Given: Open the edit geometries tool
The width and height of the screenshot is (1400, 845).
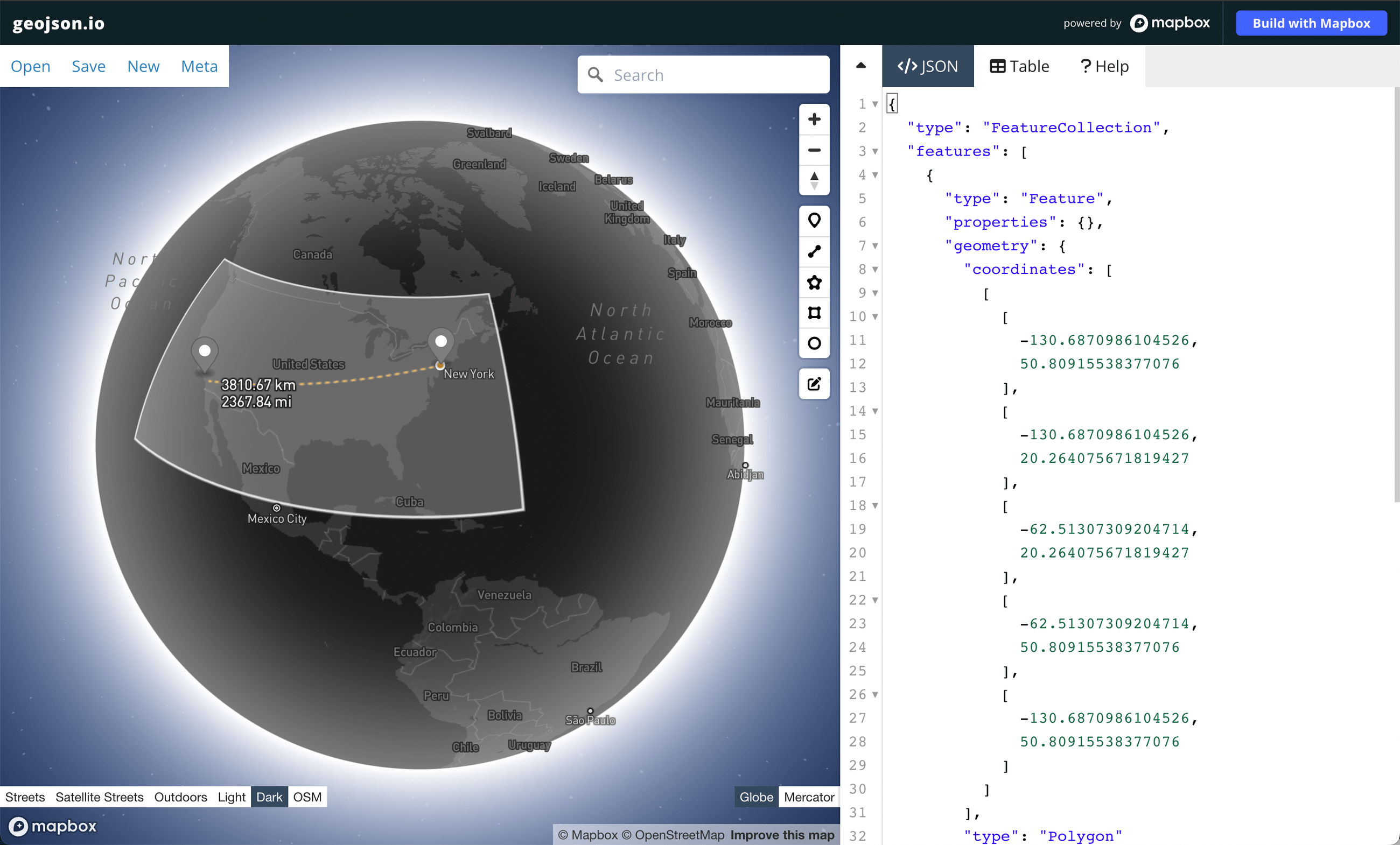Looking at the screenshot, I should click(x=814, y=383).
